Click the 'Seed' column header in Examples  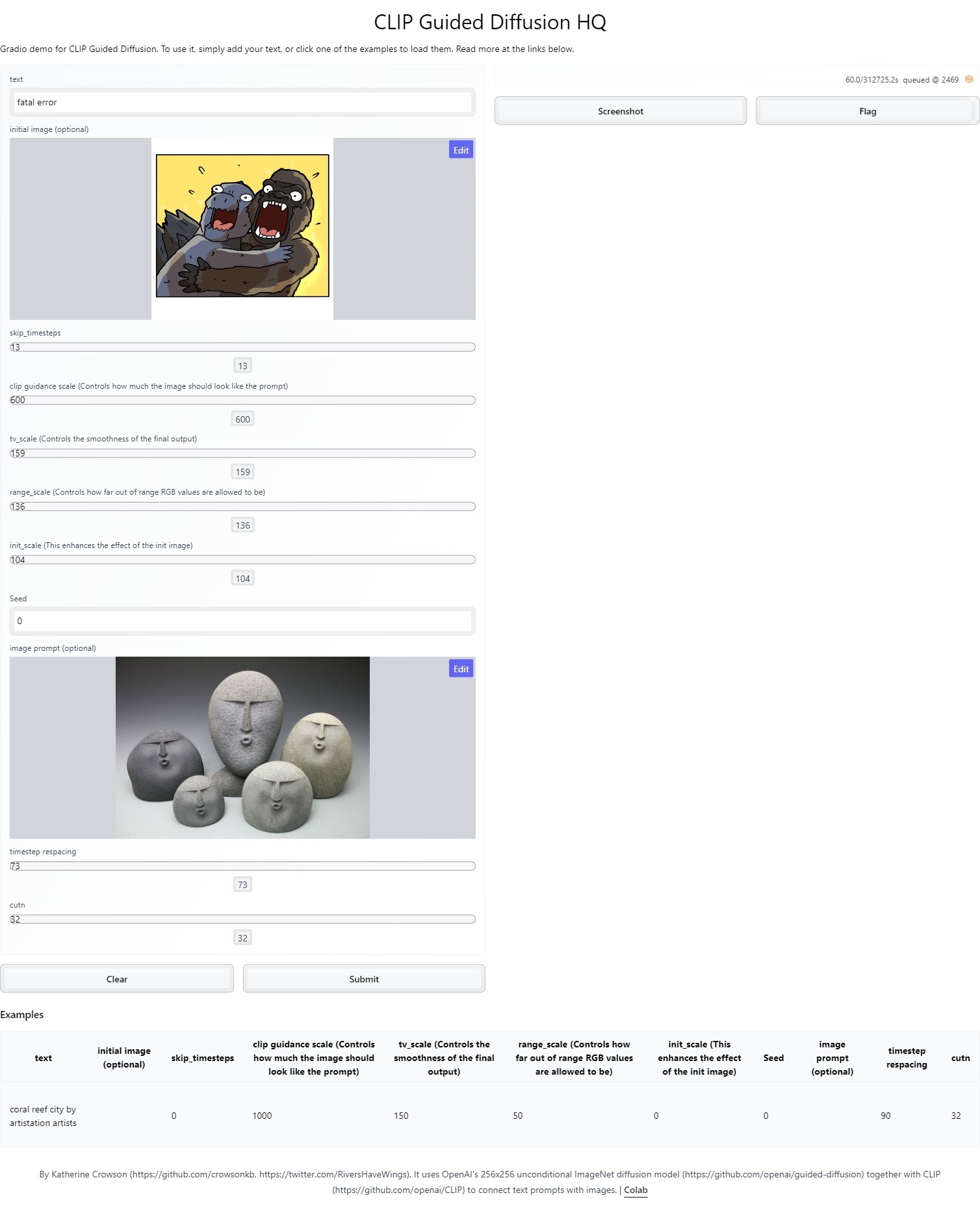[x=773, y=1058]
